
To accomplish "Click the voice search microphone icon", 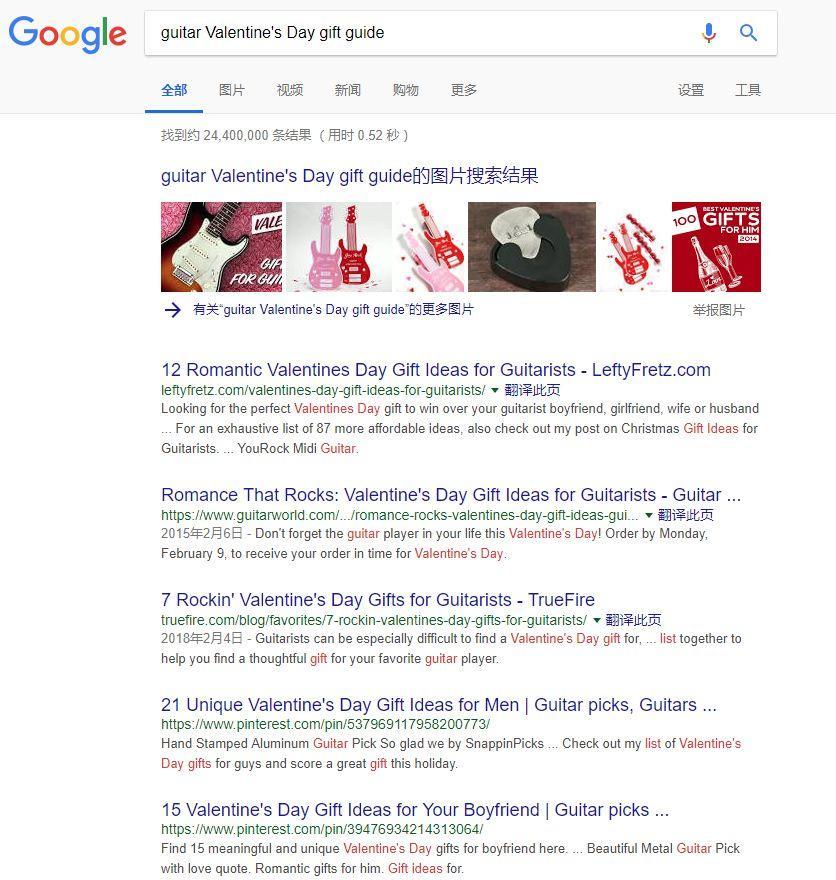I will point(709,33).
